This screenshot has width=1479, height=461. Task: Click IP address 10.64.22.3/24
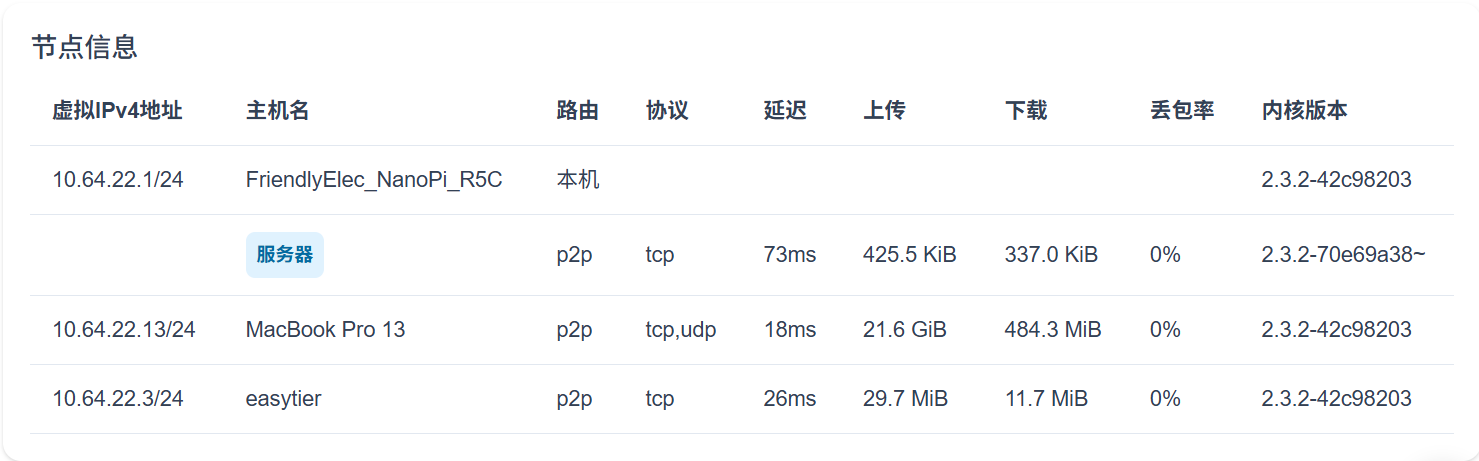pos(118,398)
